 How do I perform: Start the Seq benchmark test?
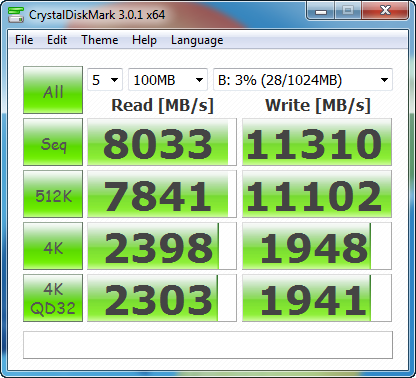coord(53,142)
